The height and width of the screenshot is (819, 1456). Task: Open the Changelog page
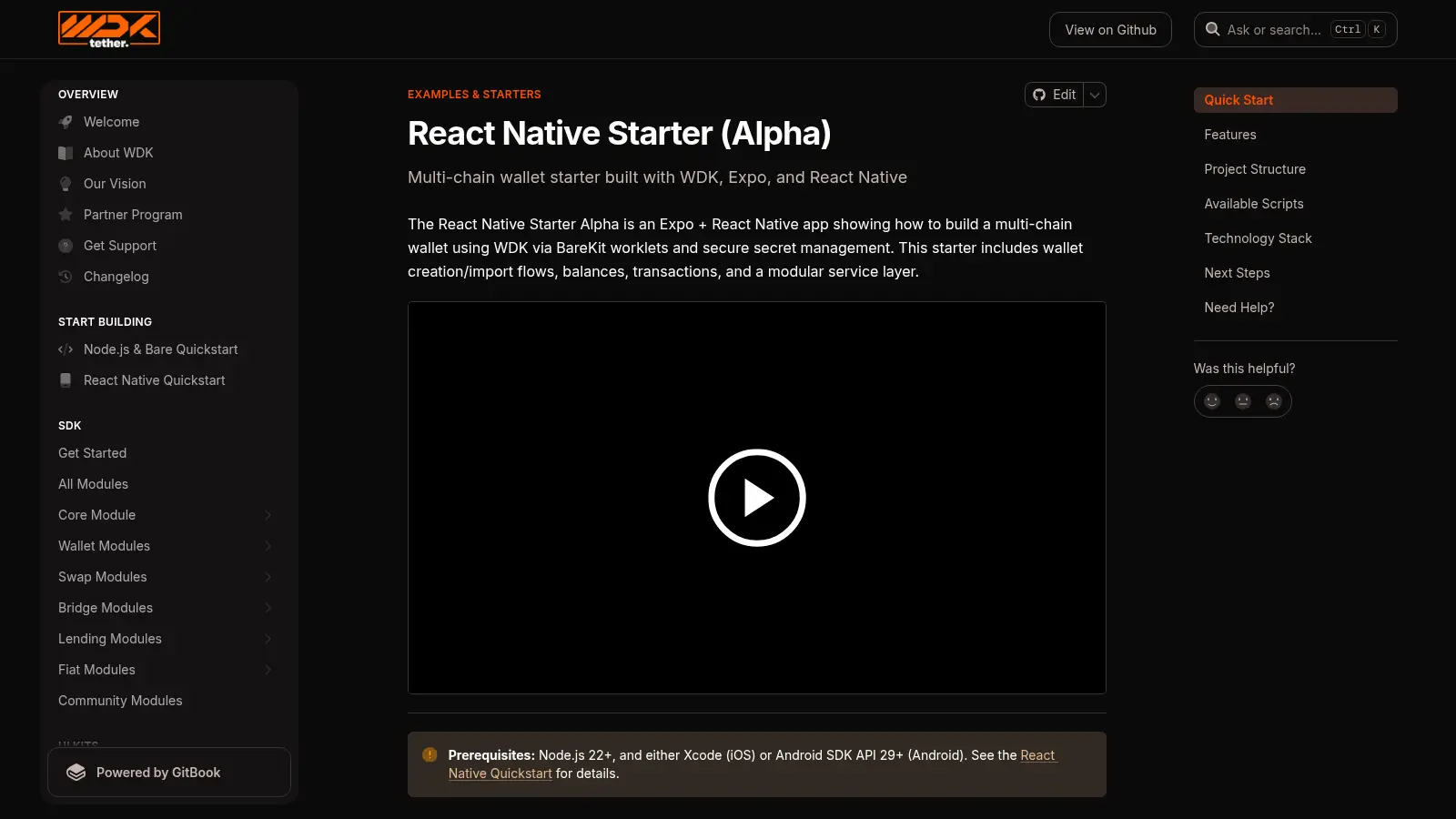(x=166, y=277)
